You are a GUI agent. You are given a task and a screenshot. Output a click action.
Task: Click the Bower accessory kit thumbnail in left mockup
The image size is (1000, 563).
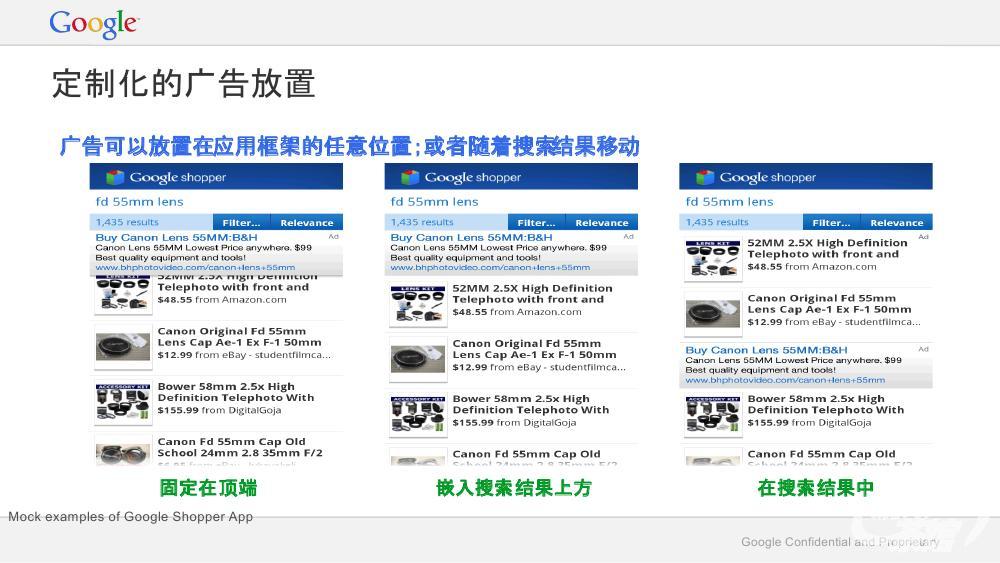click(122, 402)
